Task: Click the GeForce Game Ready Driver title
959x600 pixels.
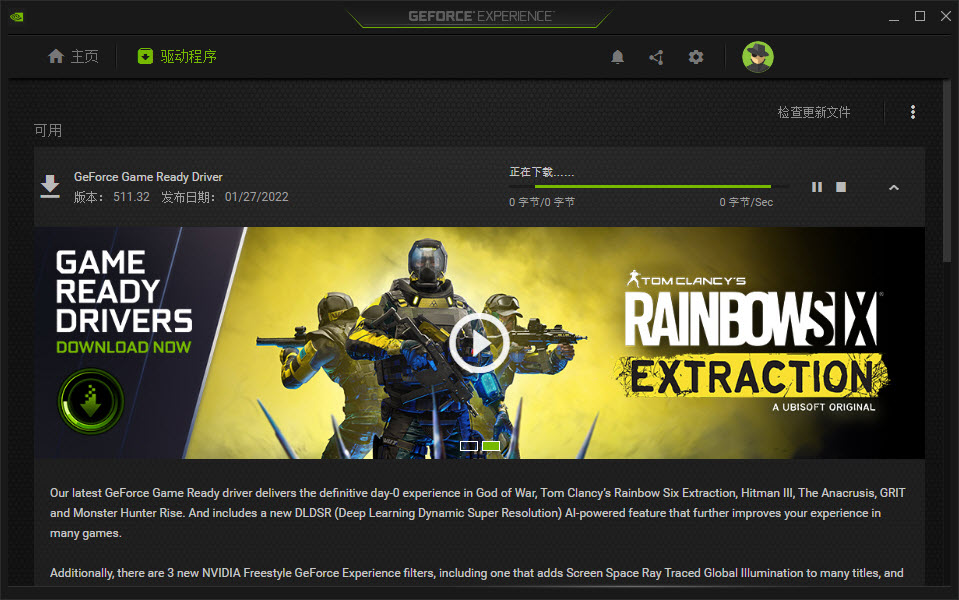Action: tap(148, 177)
